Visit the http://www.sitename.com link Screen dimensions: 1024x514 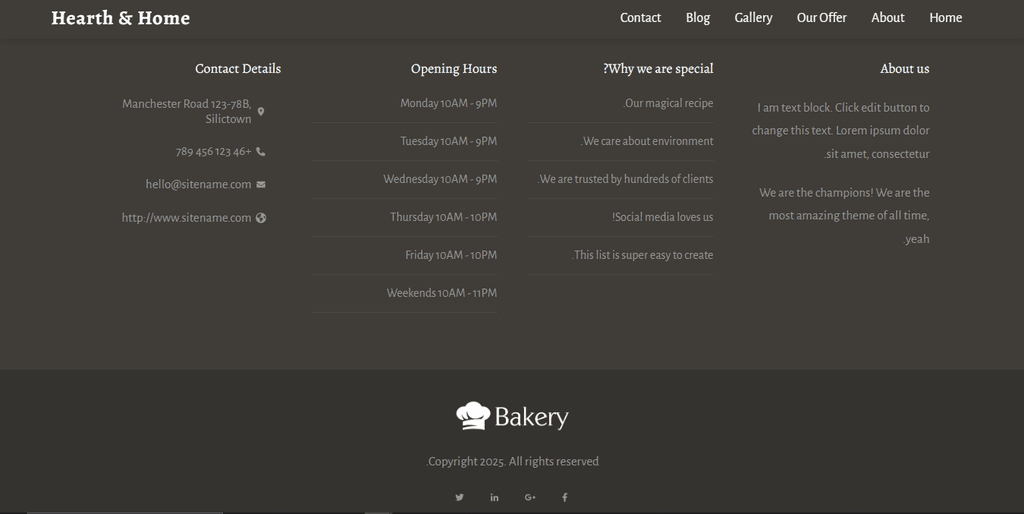click(186, 218)
